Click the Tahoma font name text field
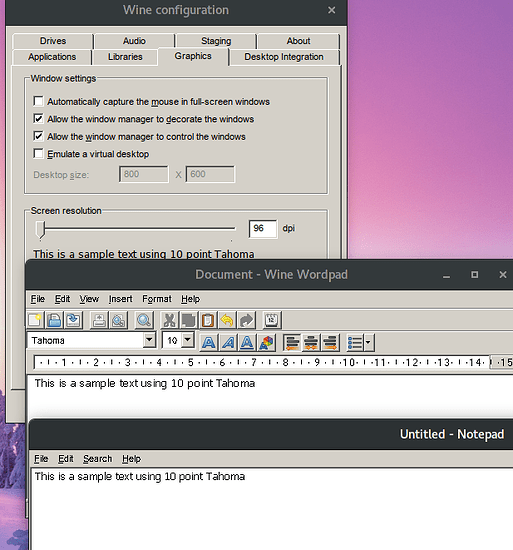This screenshot has height=550, width=513. click(86, 340)
